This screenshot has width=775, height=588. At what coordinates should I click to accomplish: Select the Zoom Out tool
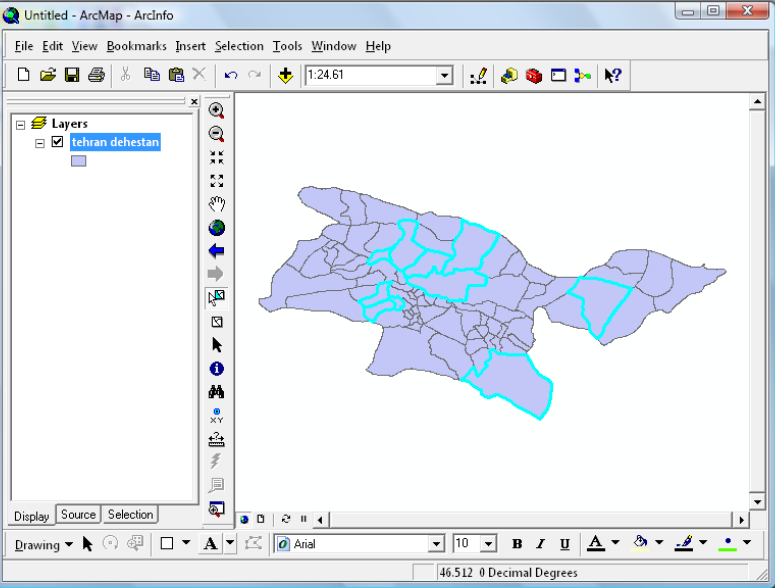(216, 134)
